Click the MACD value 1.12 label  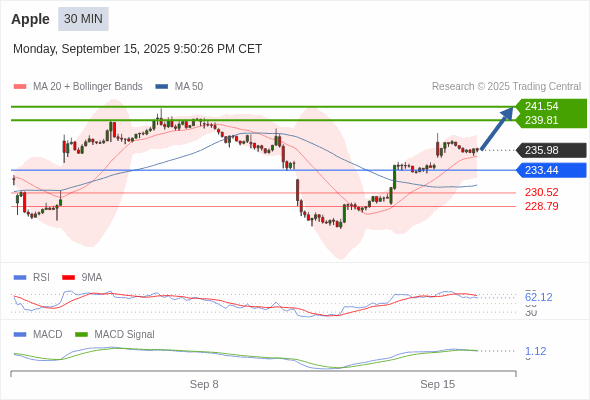point(535,351)
